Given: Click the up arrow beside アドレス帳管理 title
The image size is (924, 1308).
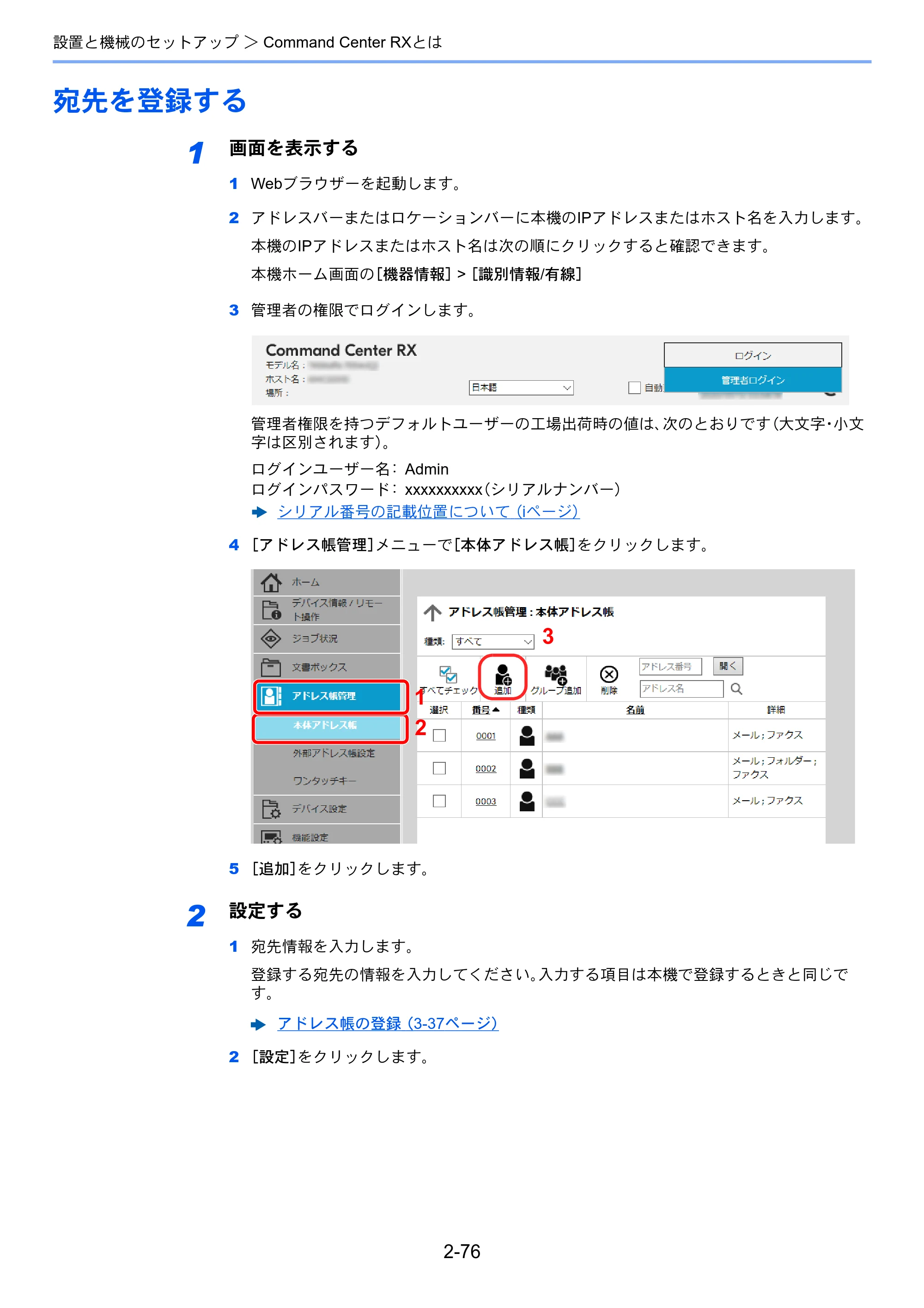Looking at the screenshot, I should point(432,612).
